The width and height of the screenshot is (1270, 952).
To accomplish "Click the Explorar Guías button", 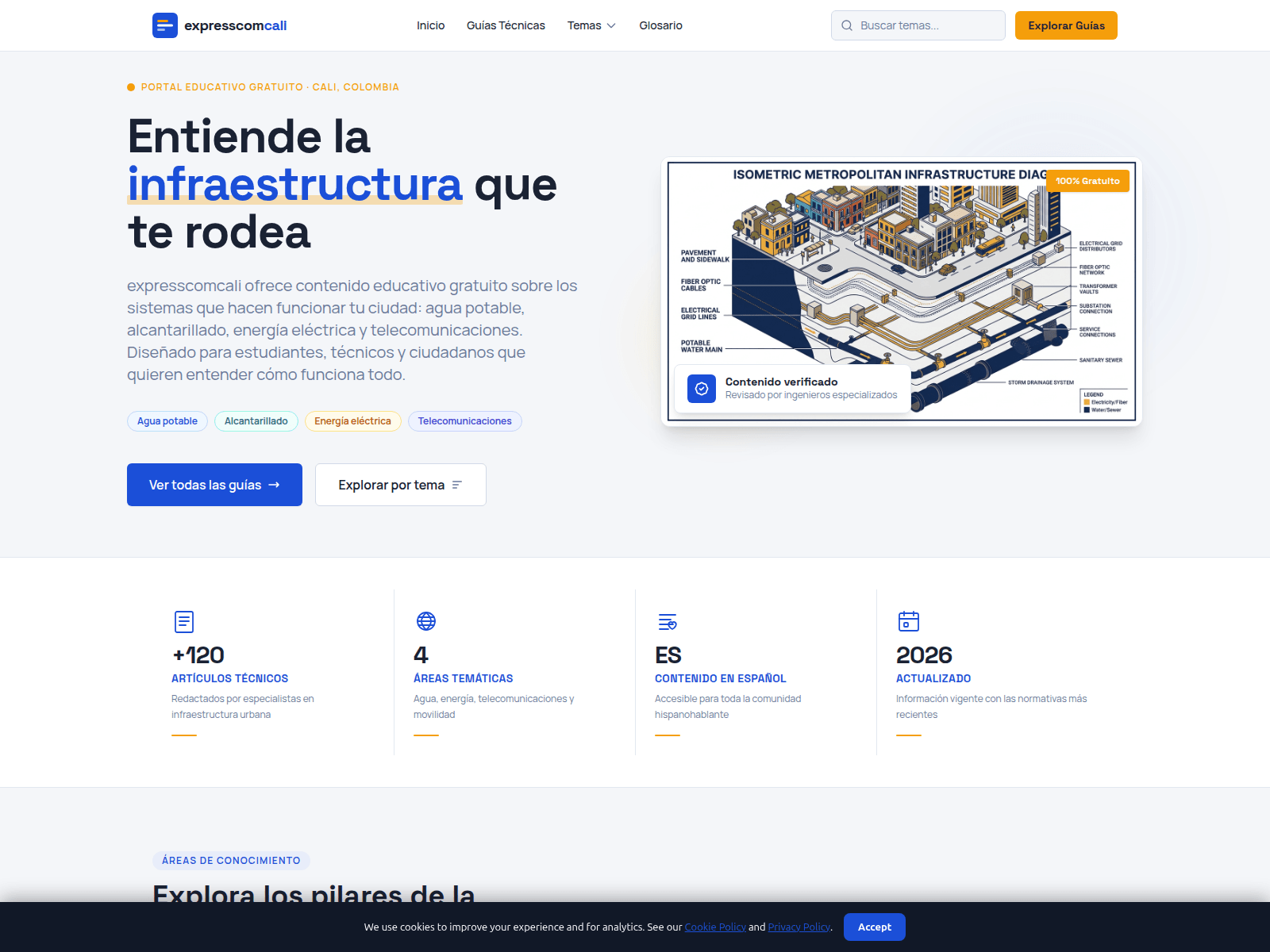I will [x=1066, y=25].
